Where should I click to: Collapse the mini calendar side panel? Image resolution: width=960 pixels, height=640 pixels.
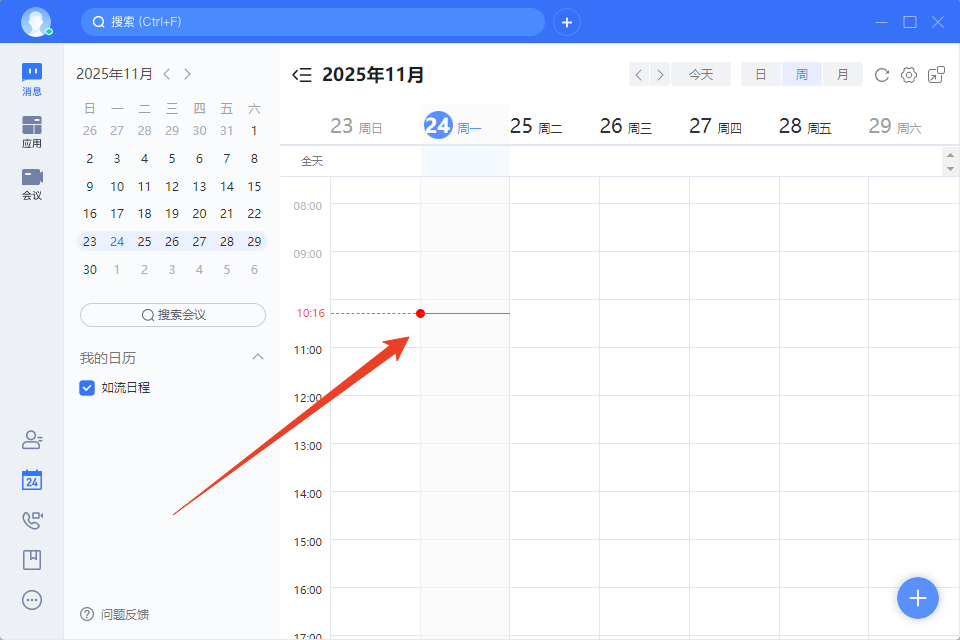pos(300,73)
